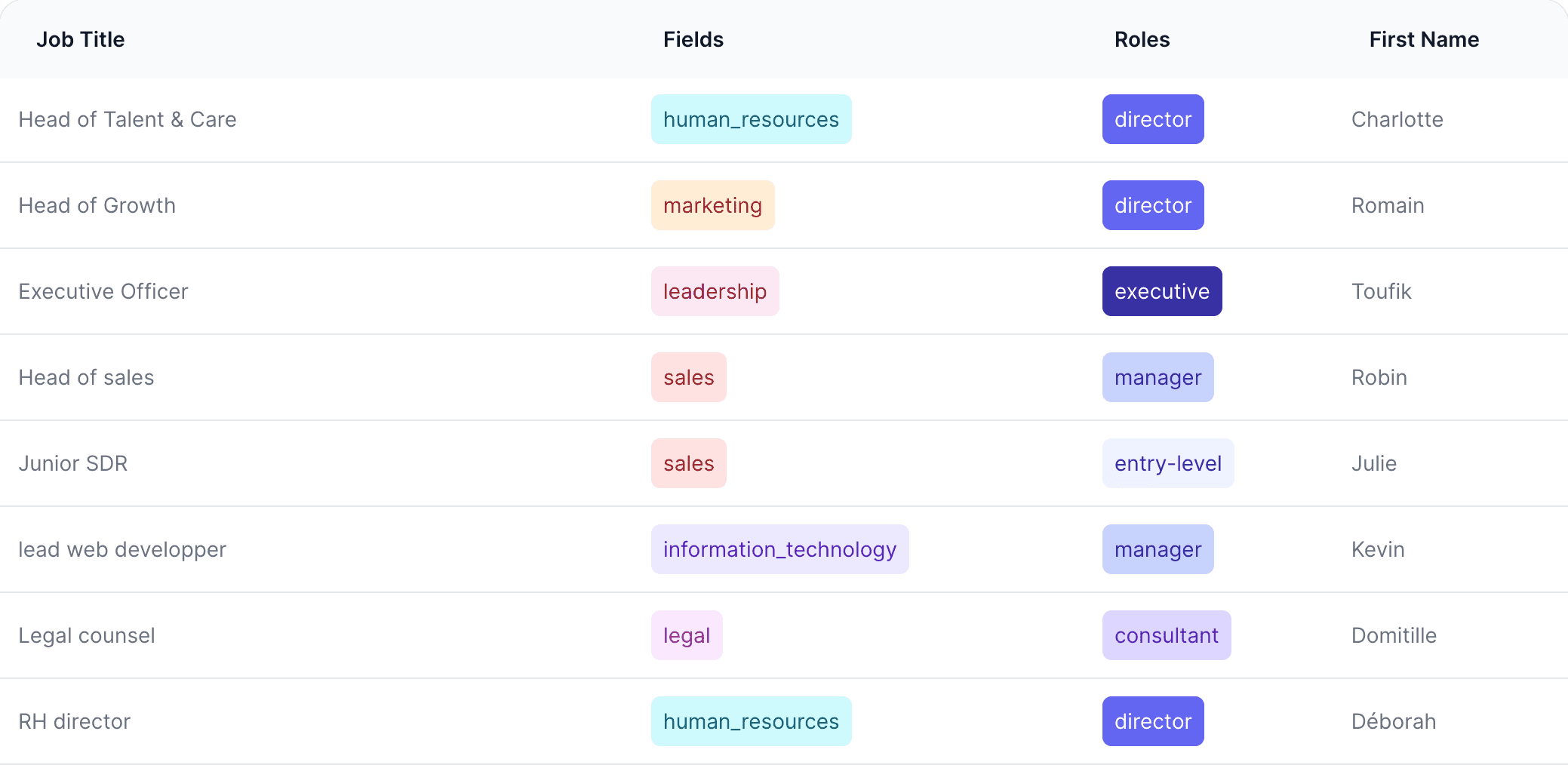Click the executive role tag
The height and width of the screenshot is (765, 1568).
click(1162, 291)
